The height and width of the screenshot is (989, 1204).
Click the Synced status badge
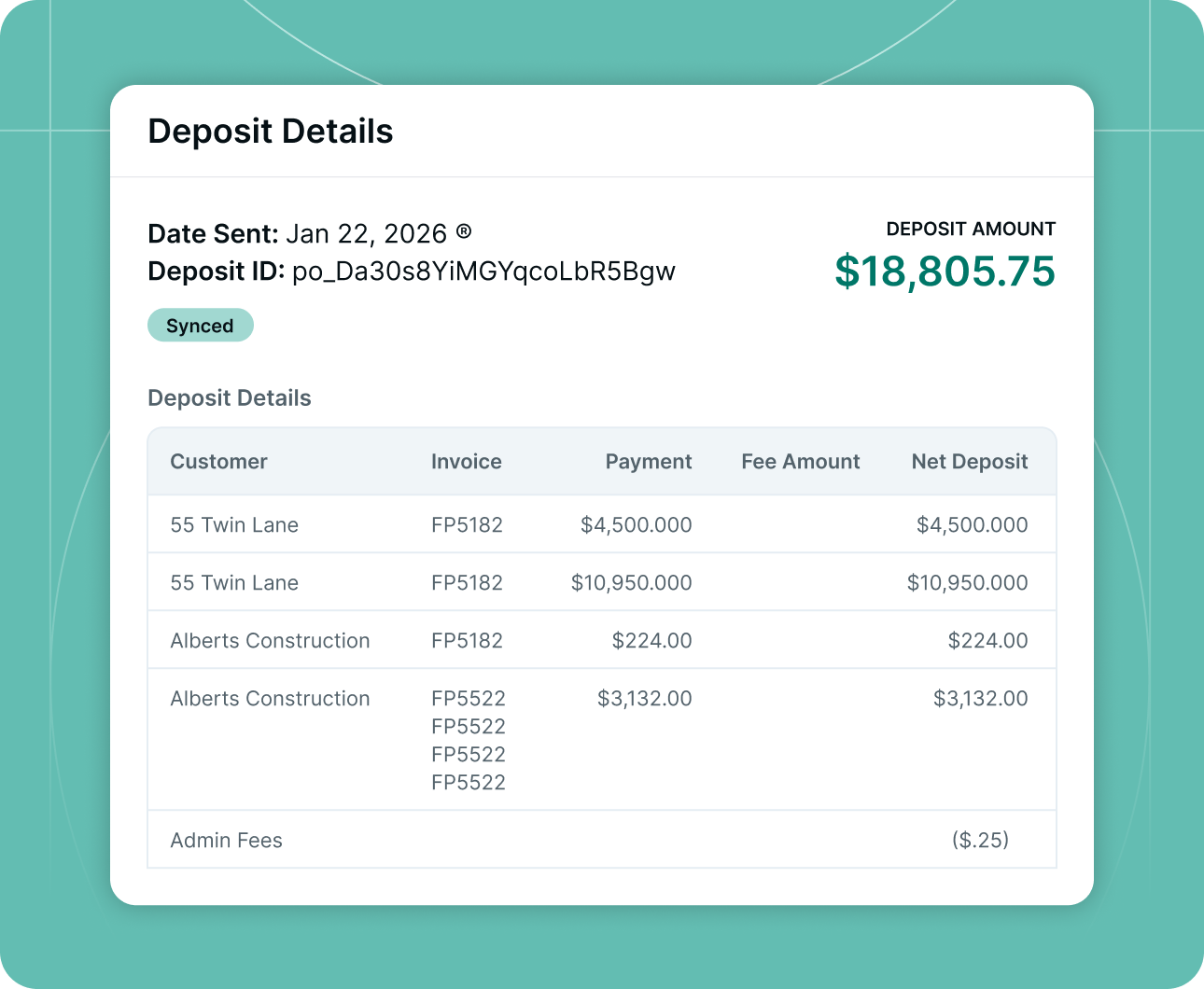coord(201,325)
